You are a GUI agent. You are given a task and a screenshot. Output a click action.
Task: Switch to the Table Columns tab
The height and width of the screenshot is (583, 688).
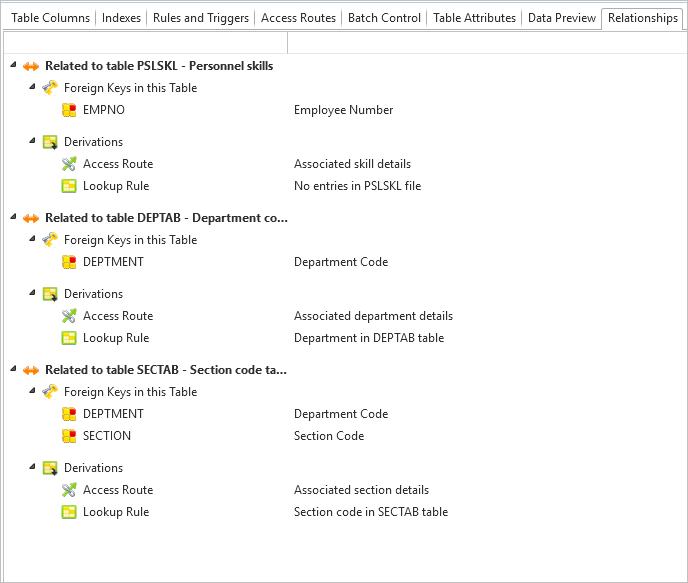(x=50, y=18)
